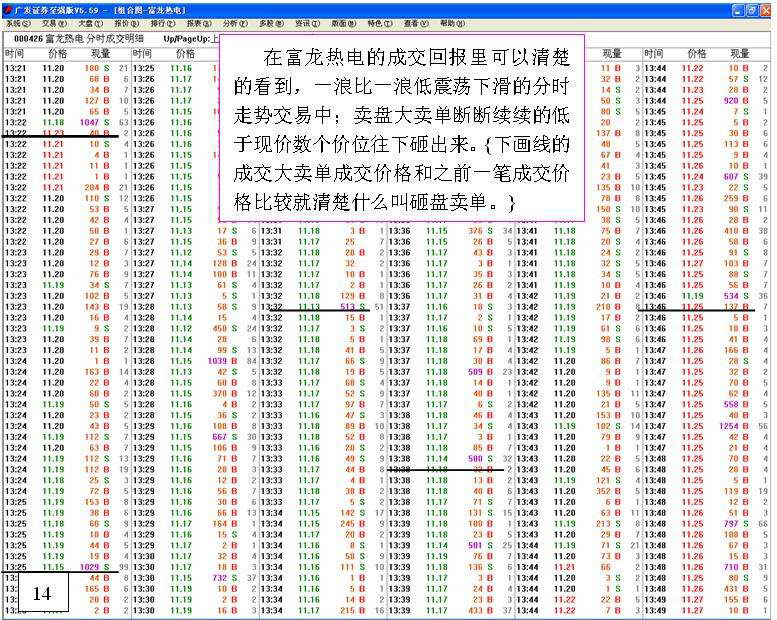Viewport: 777px width, 620px height.
Task: Select the 13:46 trade with volume 410 B
Action: [x=707, y=231]
